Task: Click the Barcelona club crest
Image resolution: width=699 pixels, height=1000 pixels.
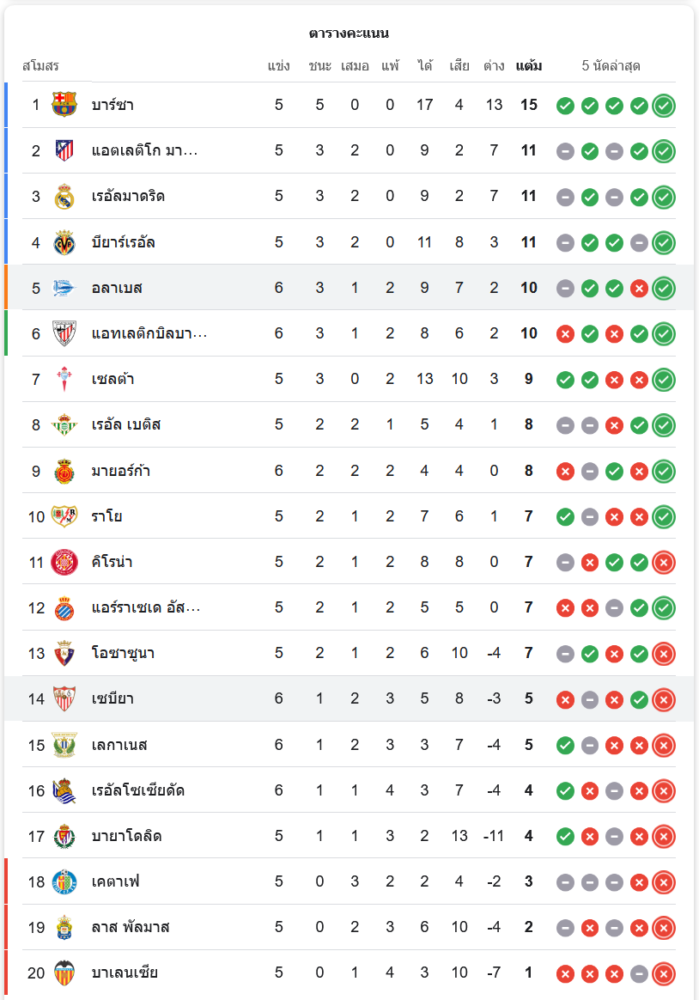Action: 64,105
